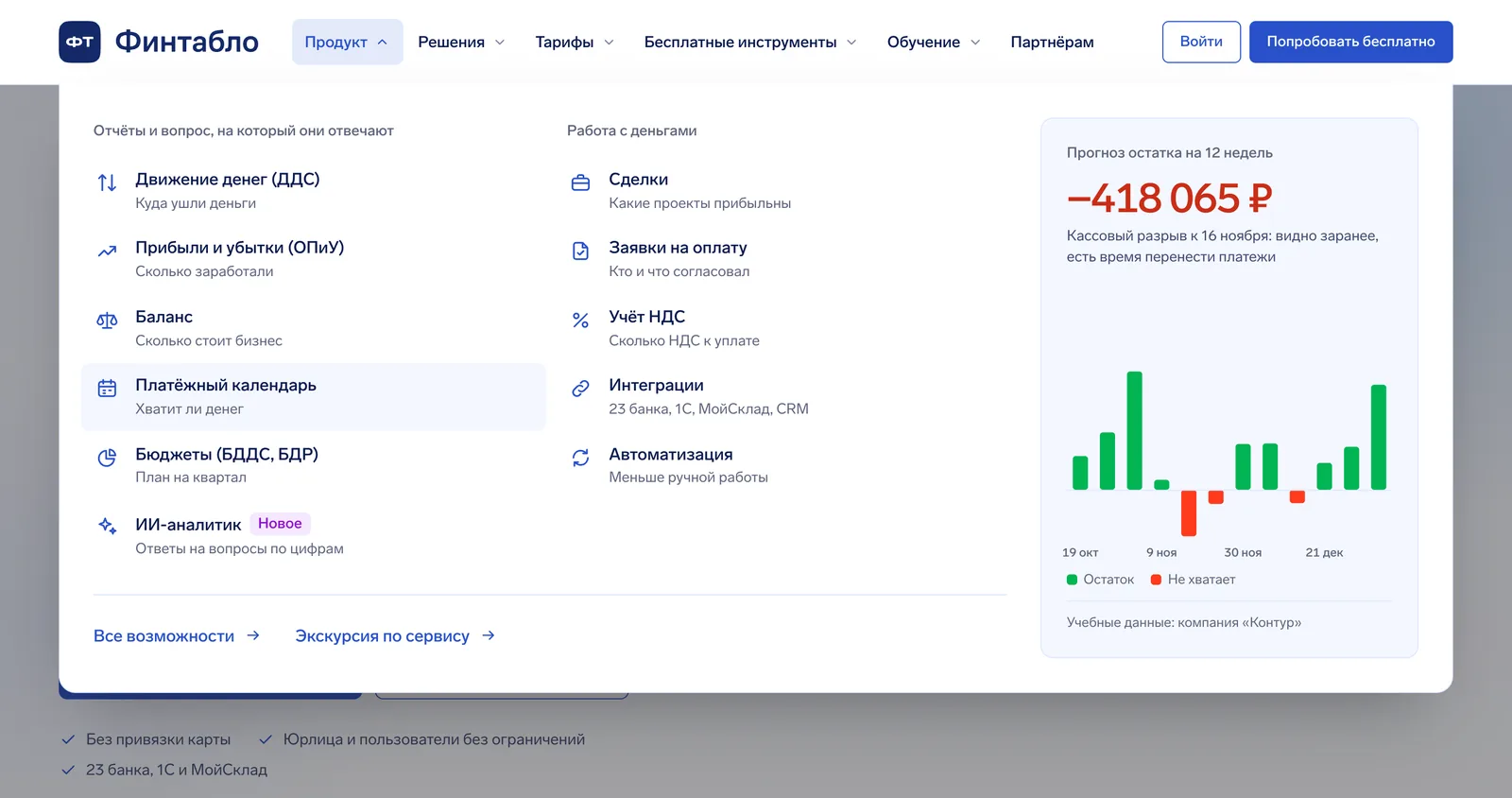Screen dimensions: 1512x798
Task: Click the Войти button
Action: [x=1201, y=42]
